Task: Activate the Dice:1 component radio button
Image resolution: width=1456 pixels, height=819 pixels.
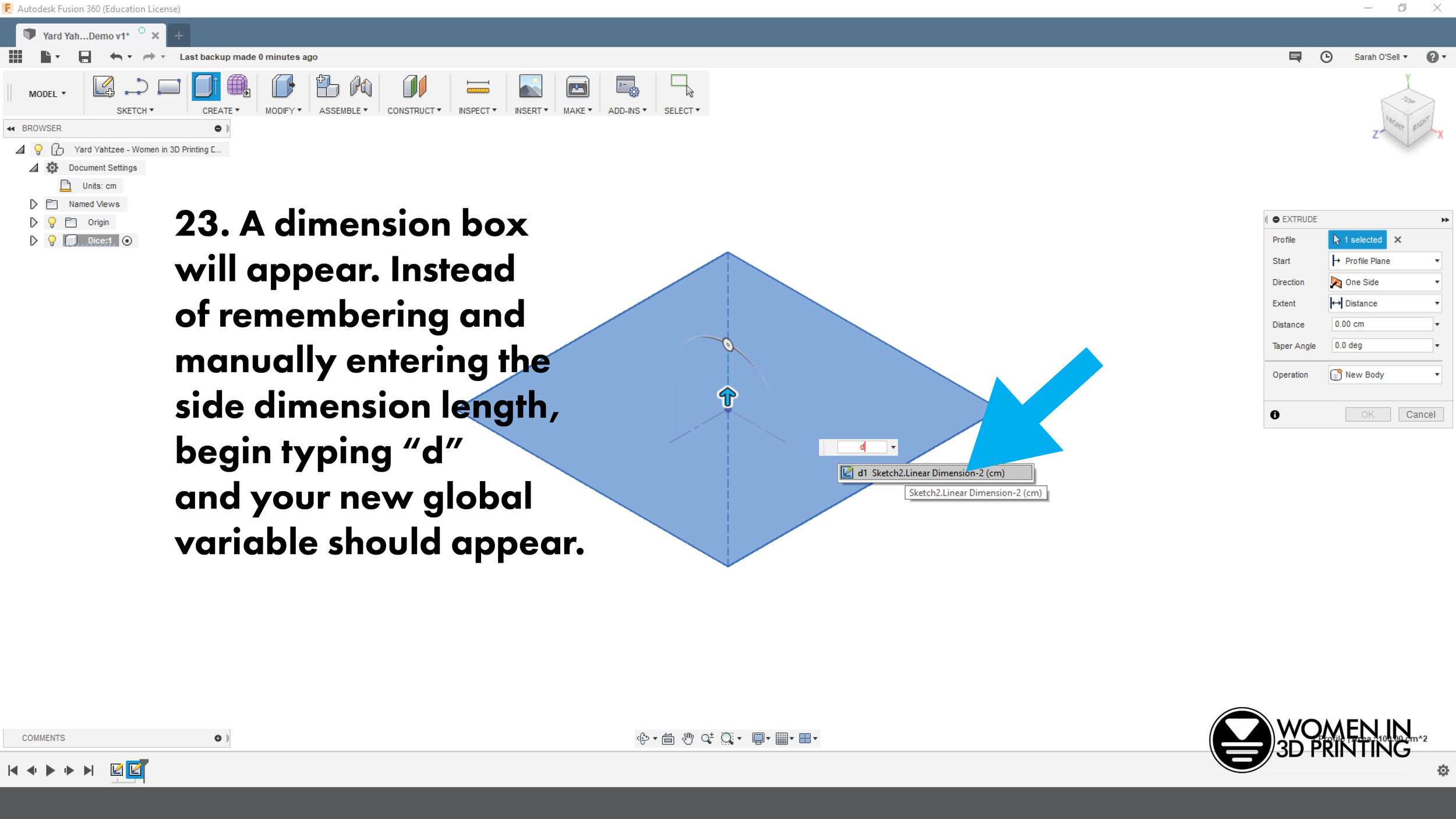Action: point(127,241)
